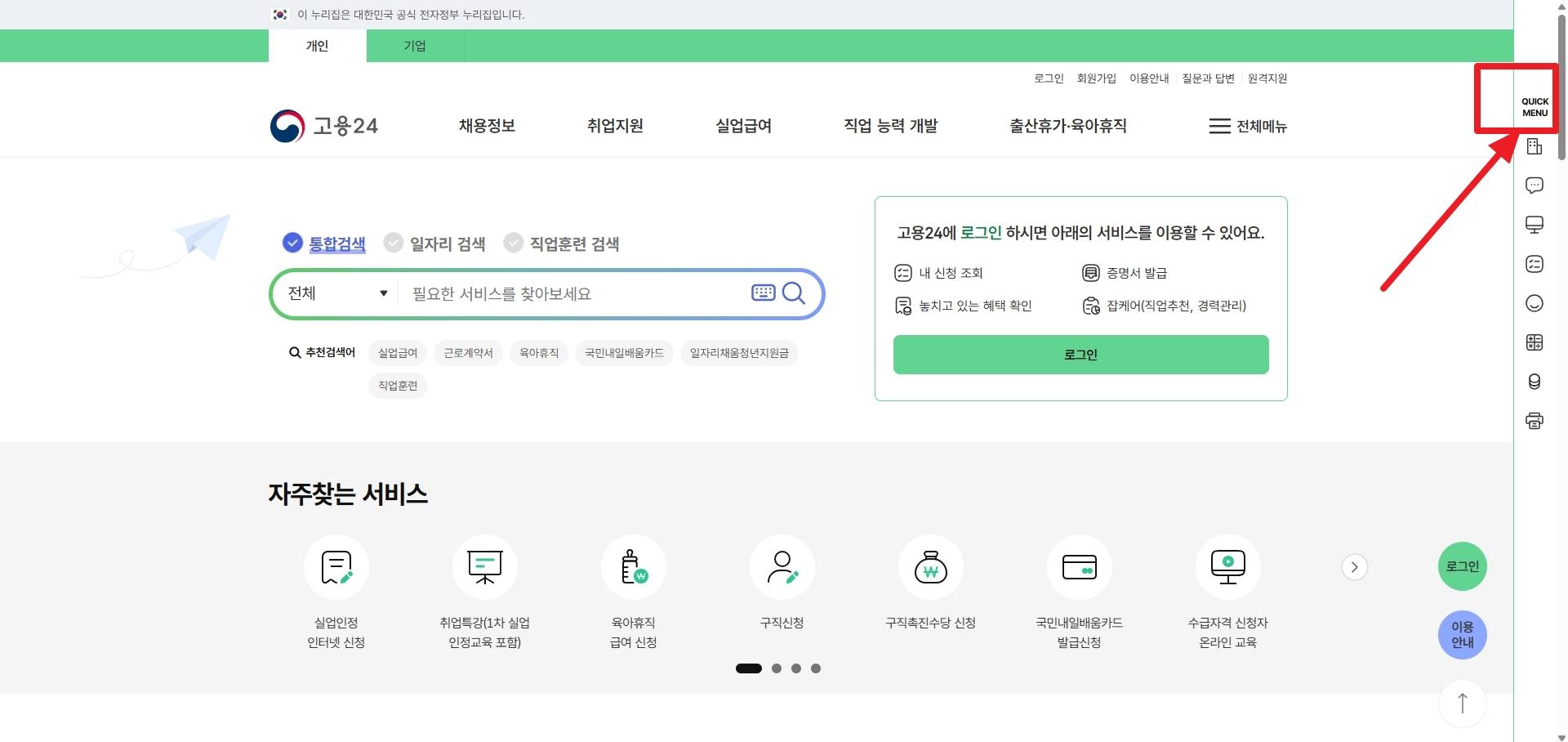Open the checklist icon on the right panel
The width and height of the screenshot is (1568, 742).
click(1535, 264)
